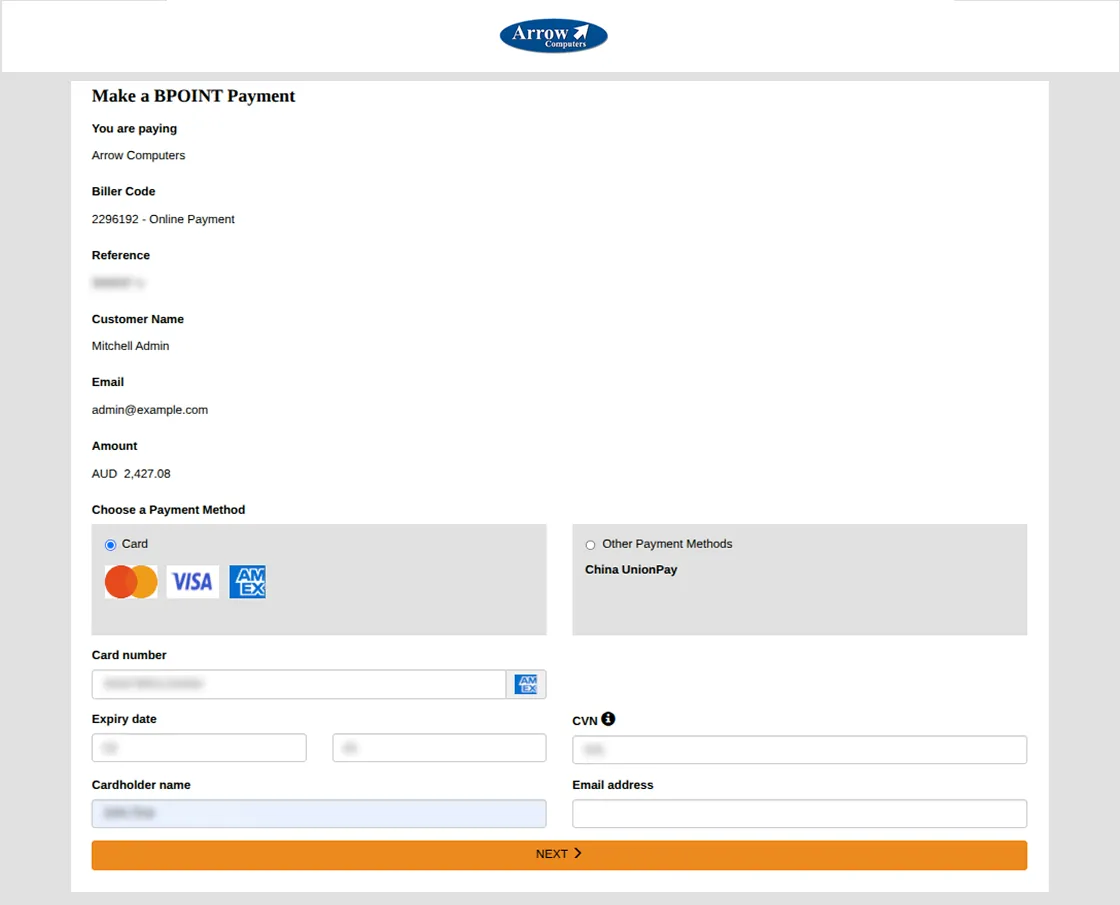The height and width of the screenshot is (905, 1120).
Task: Click the American Express logo under Card
Action: tap(247, 581)
